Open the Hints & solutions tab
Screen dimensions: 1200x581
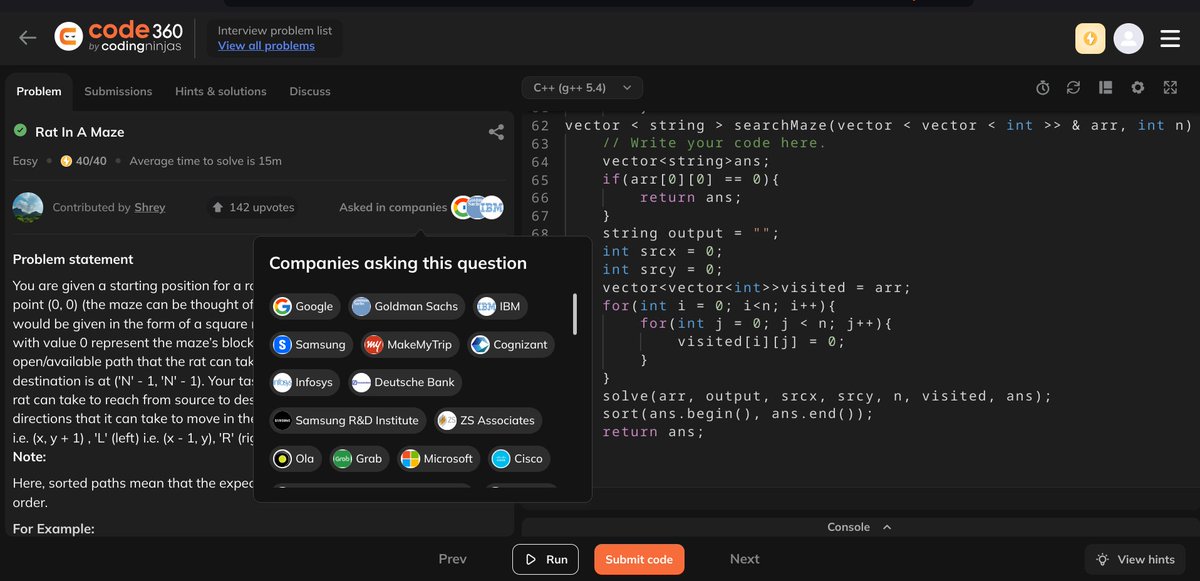coord(221,91)
